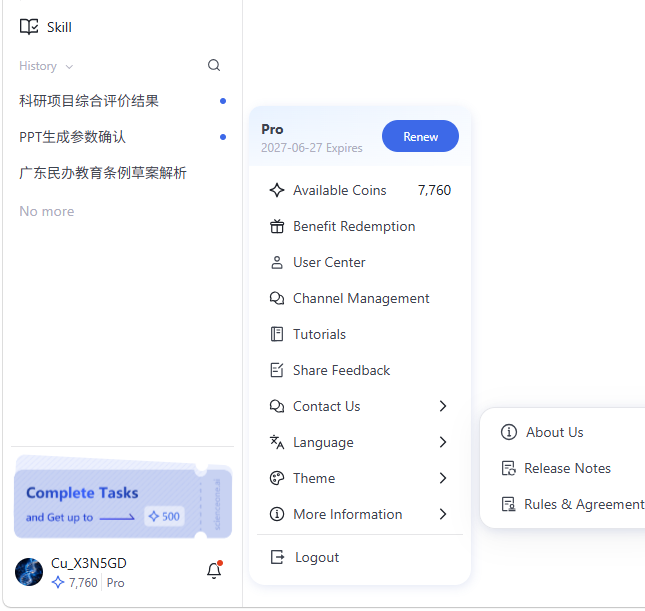The height and width of the screenshot is (611, 645).
Task: Choose Release Notes in the submenu
Action: coord(566,468)
